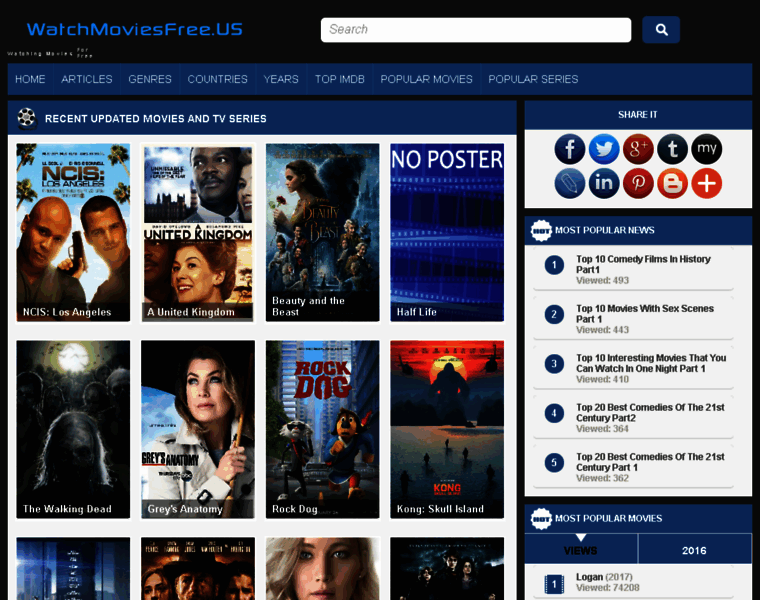The width and height of the screenshot is (760, 600).
Task: Click number 4 badge beside Comedies Part2 news
Action: tap(554, 413)
